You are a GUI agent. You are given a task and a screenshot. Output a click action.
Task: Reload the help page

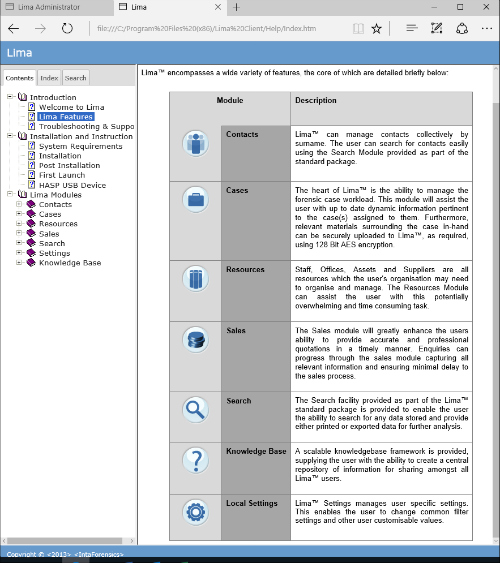pyautogui.click(x=67, y=28)
